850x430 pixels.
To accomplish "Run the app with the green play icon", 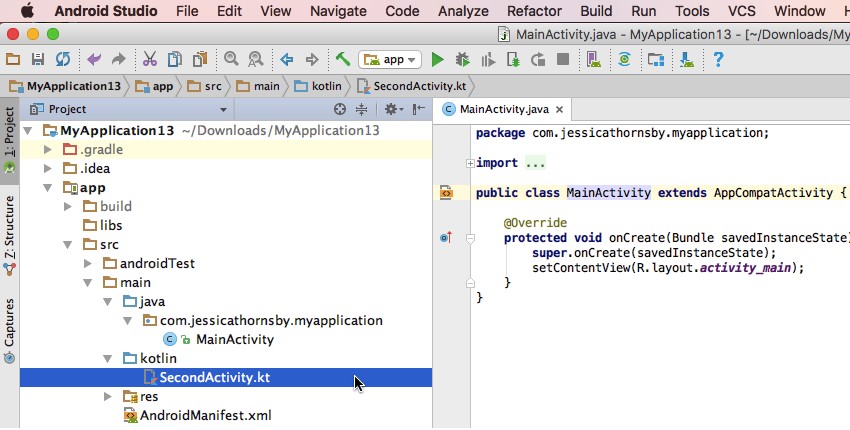I will click(x=437, y=59).
